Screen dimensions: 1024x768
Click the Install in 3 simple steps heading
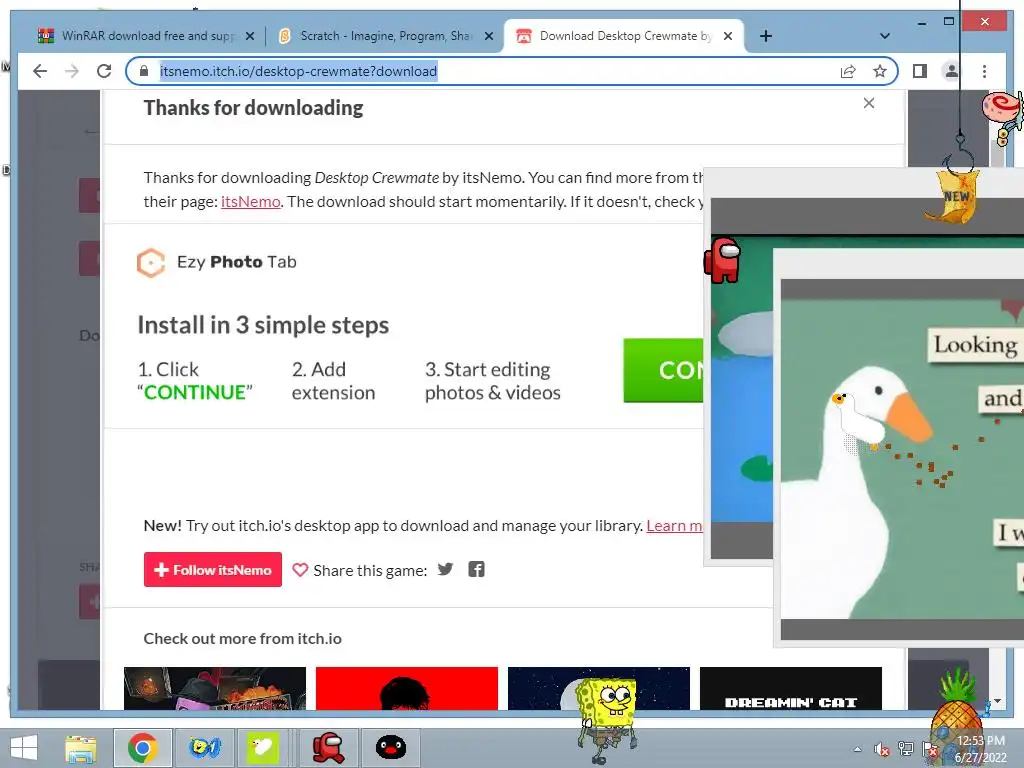[263, 325]
